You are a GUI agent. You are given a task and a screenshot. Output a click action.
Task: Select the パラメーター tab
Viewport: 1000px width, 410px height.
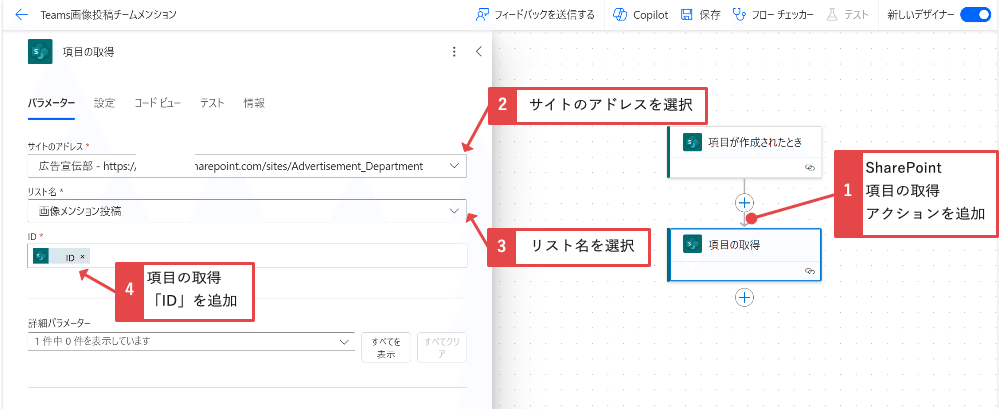pyautogui.click(x=51, y=103)
